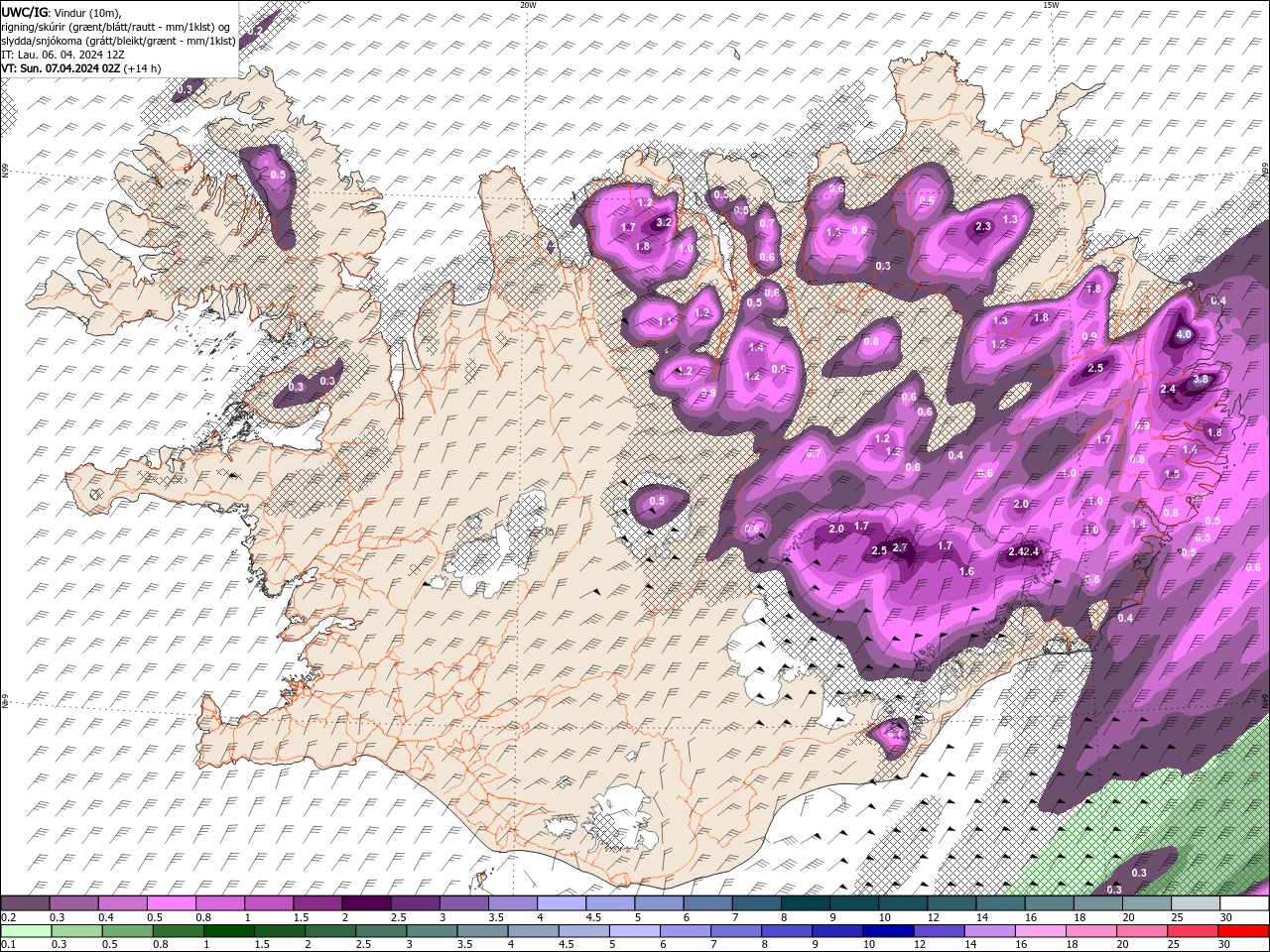The image size is (1270, 952).
Task: Choose the darkest purple swatch after the 2 label
Action: click(366, 903)
